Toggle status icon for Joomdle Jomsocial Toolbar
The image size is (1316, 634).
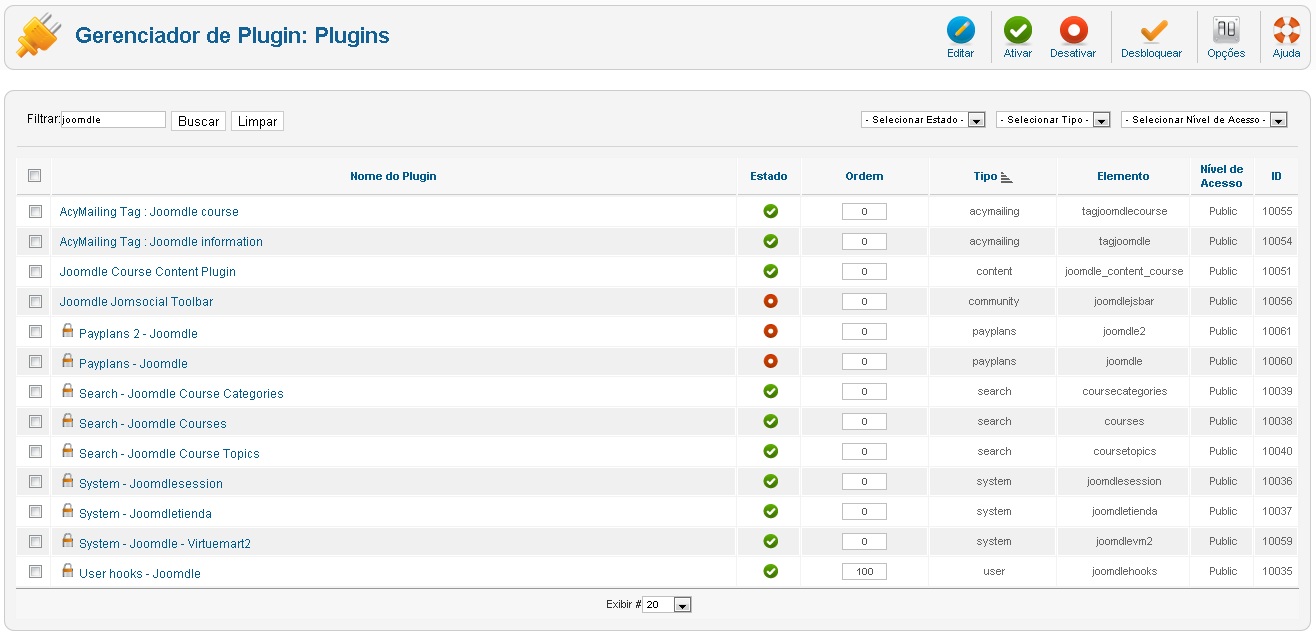770,301
